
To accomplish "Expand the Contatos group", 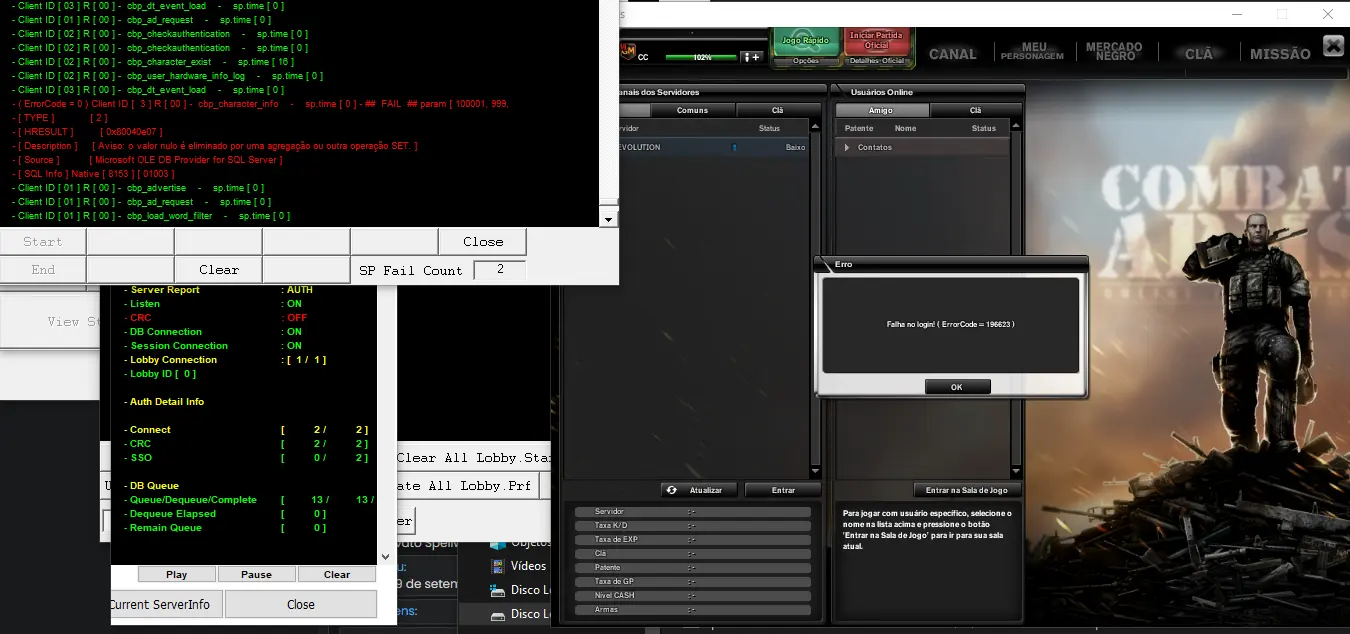I will pyautogui.click(x=848, y=147).
